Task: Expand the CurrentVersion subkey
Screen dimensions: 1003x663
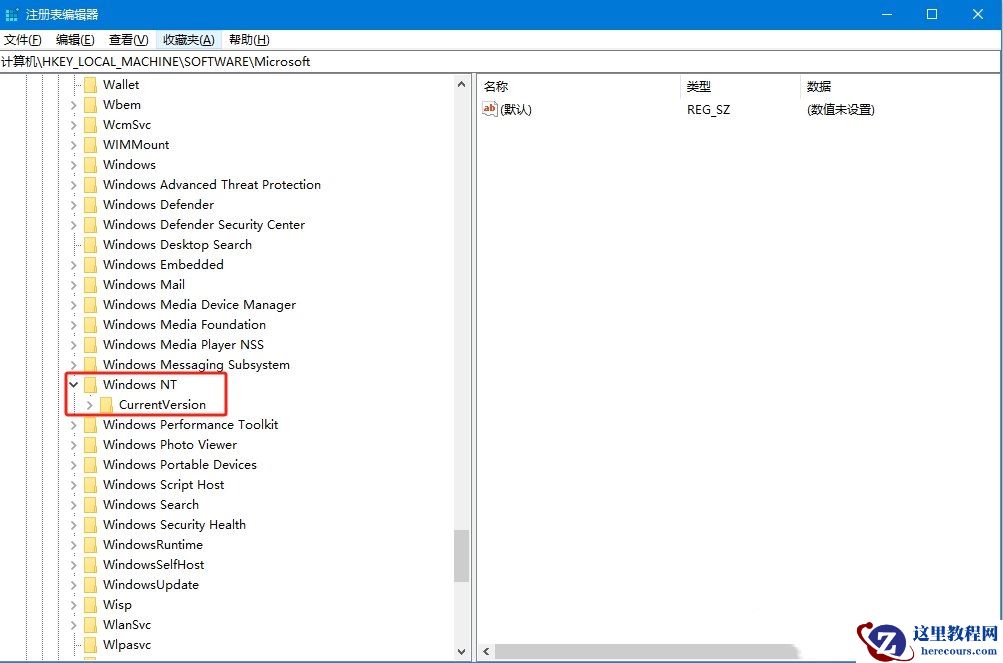Action: (88, 404)
